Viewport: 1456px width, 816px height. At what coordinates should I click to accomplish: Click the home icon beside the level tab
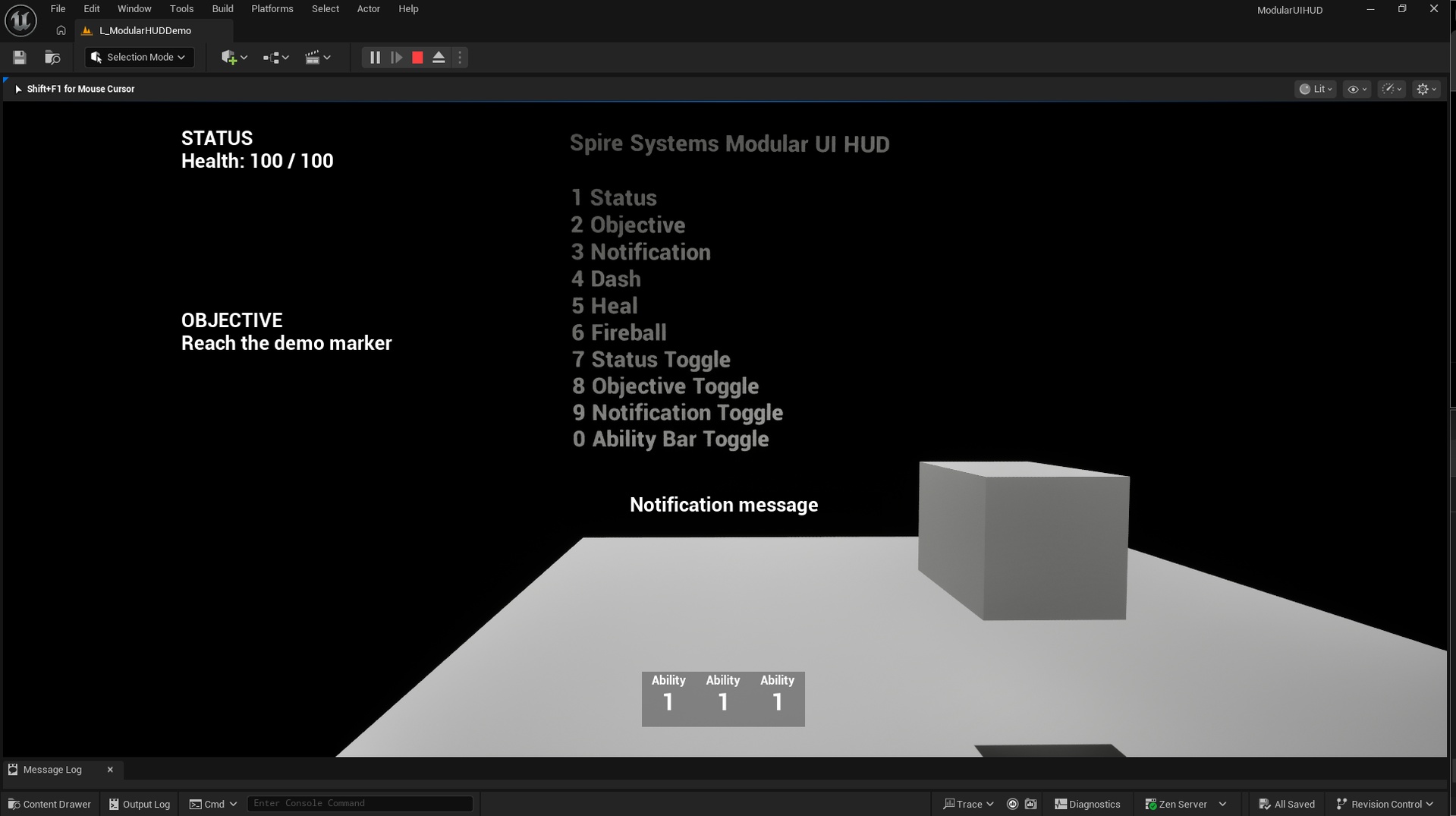(61, 31)
